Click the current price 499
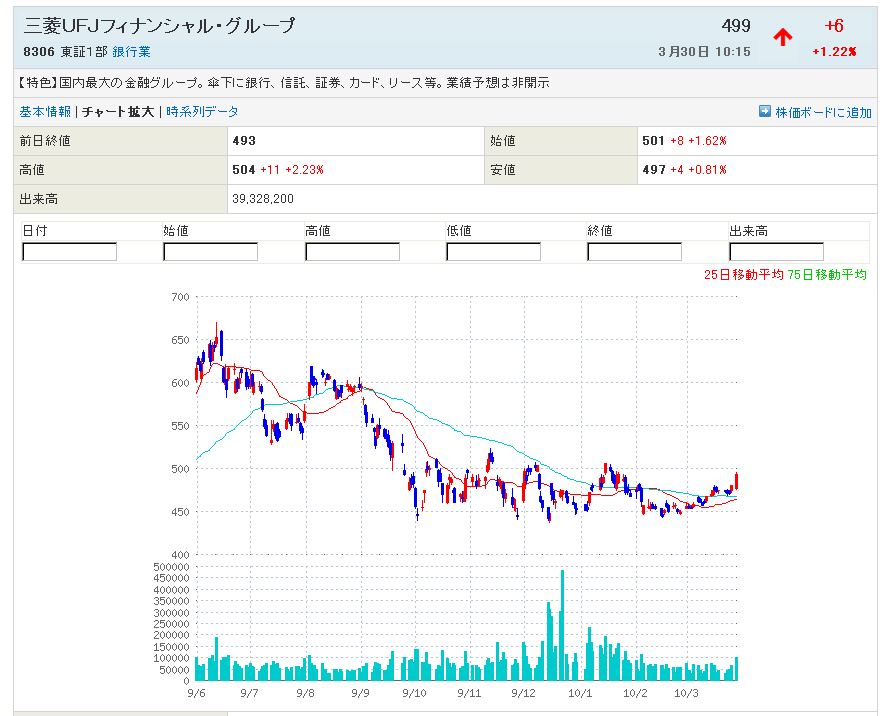The height and width of the screenshot is (716, 882). pos(736,25)
